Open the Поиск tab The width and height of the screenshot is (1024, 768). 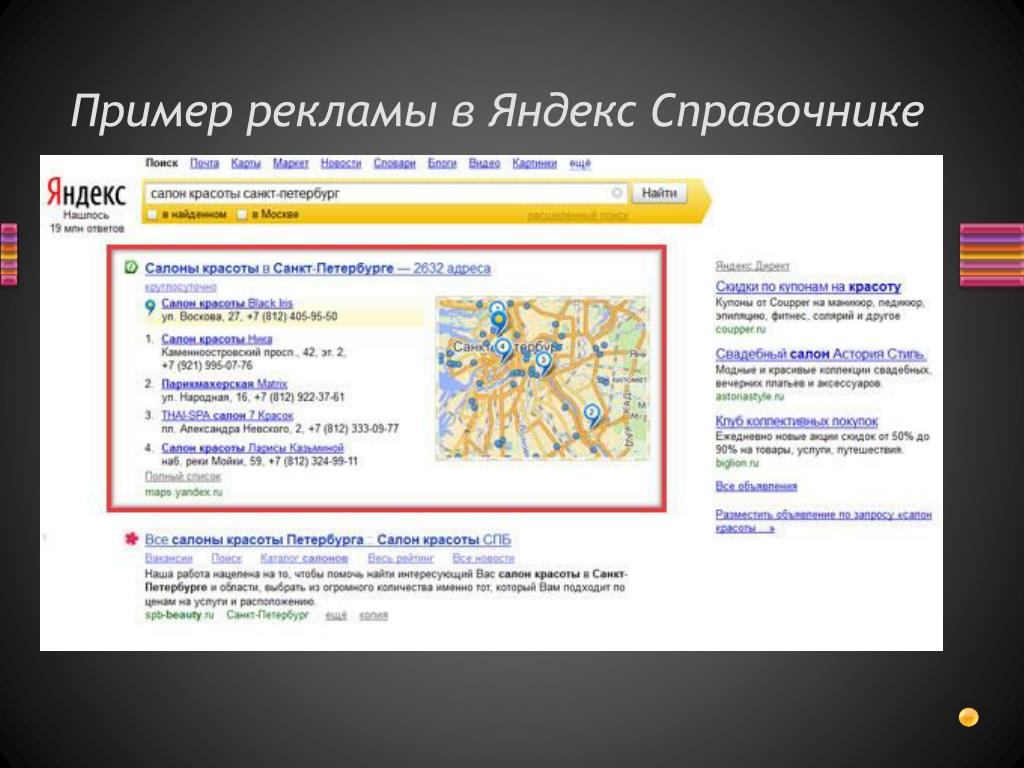pos(161,163)
